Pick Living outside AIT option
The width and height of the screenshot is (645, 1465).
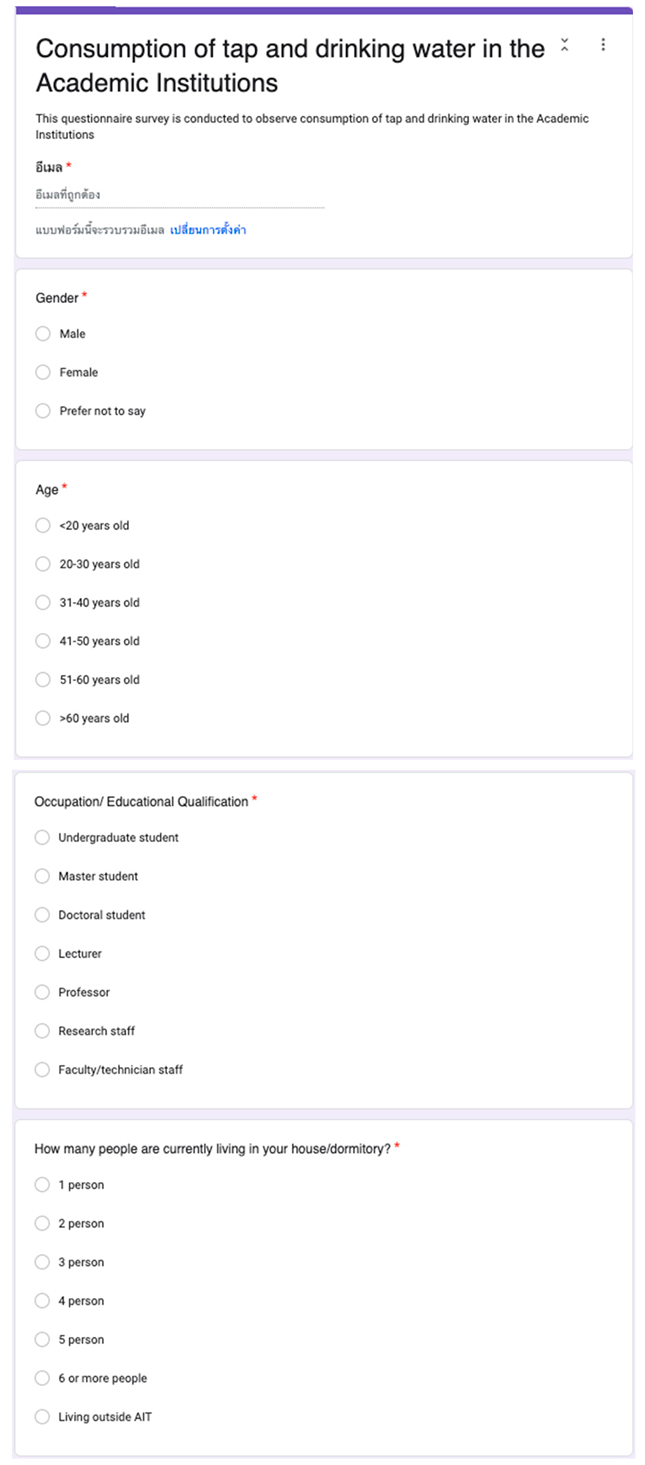click(x=42, y=1417)
